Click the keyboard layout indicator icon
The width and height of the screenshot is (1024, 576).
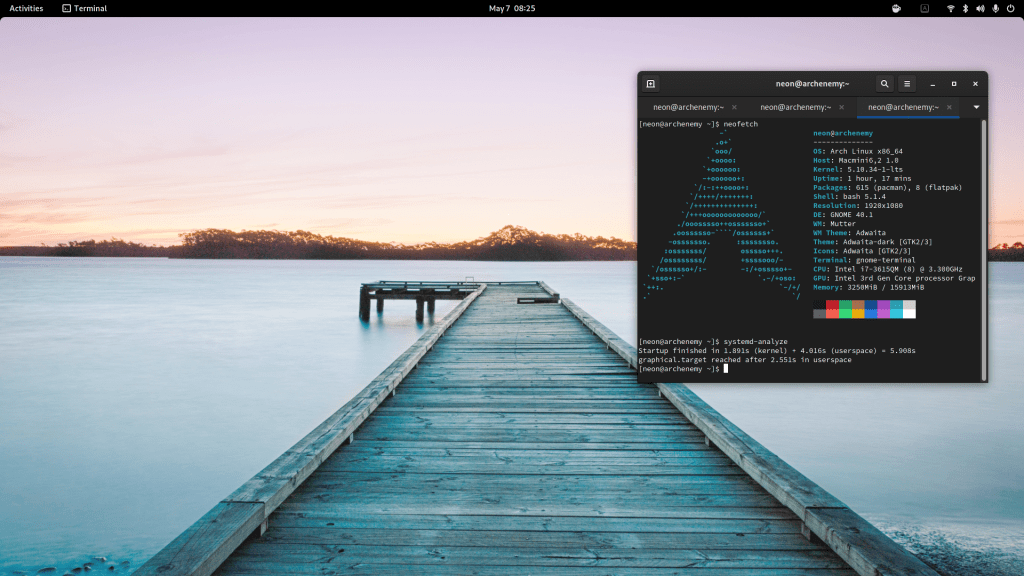923,8
